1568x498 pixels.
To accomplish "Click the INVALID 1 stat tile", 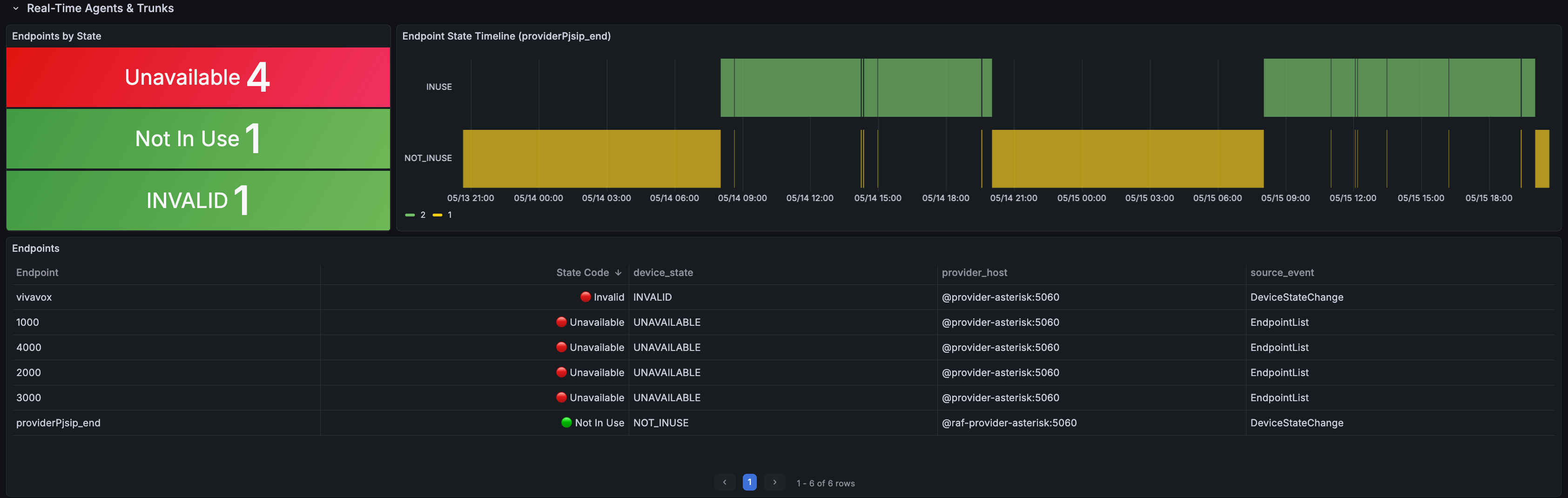I will pos(198,200).
